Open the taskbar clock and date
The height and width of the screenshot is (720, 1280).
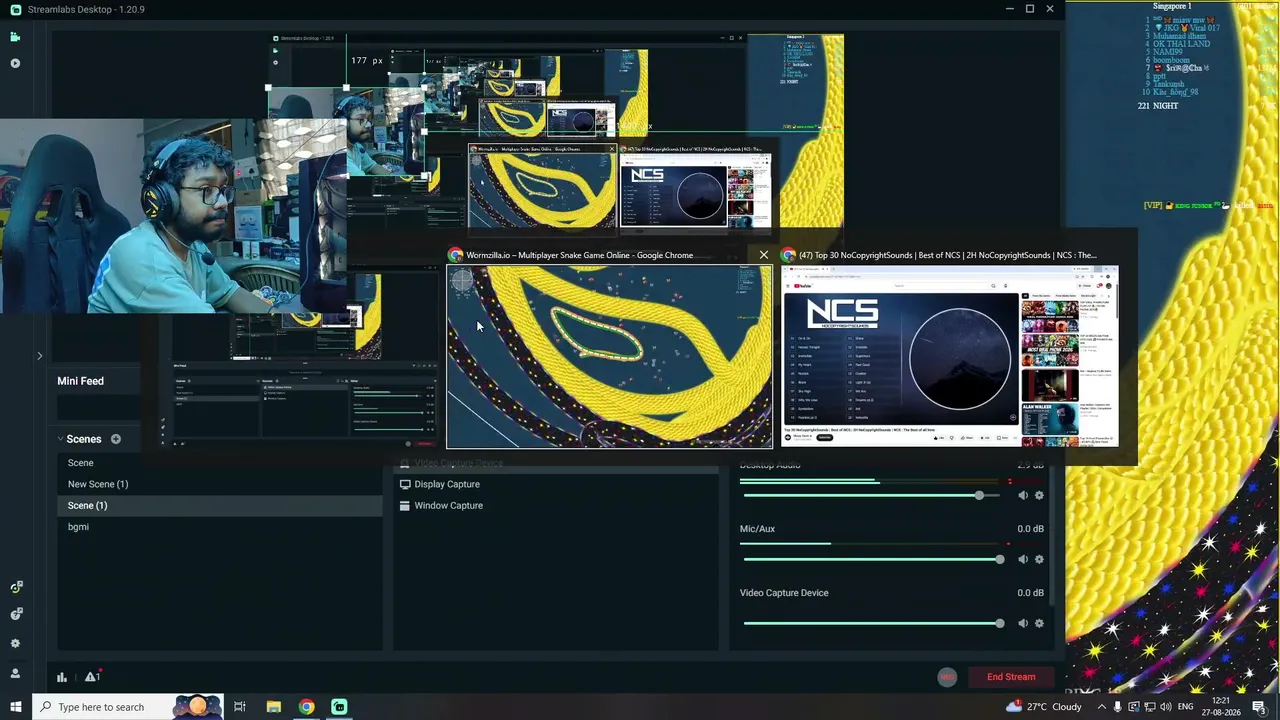tap(1221, 707)
